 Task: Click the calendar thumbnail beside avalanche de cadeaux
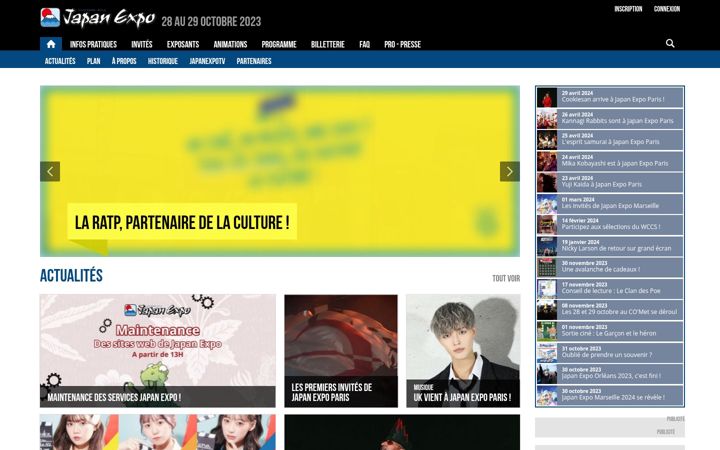click(x=547, y=268)
